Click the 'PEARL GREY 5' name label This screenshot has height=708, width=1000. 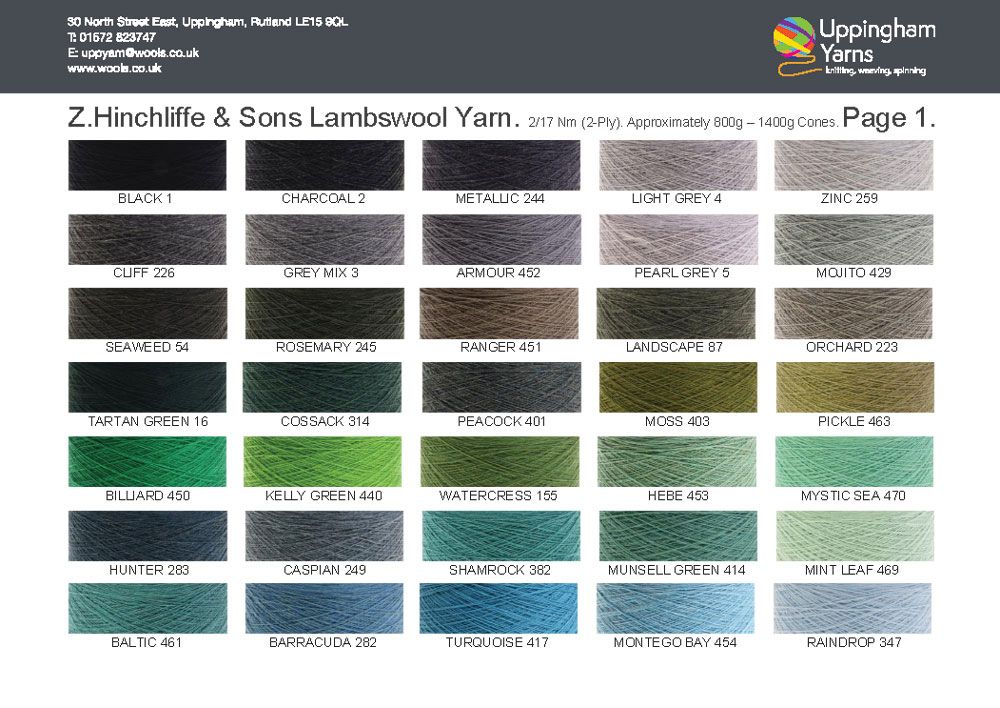click(682, 273)
